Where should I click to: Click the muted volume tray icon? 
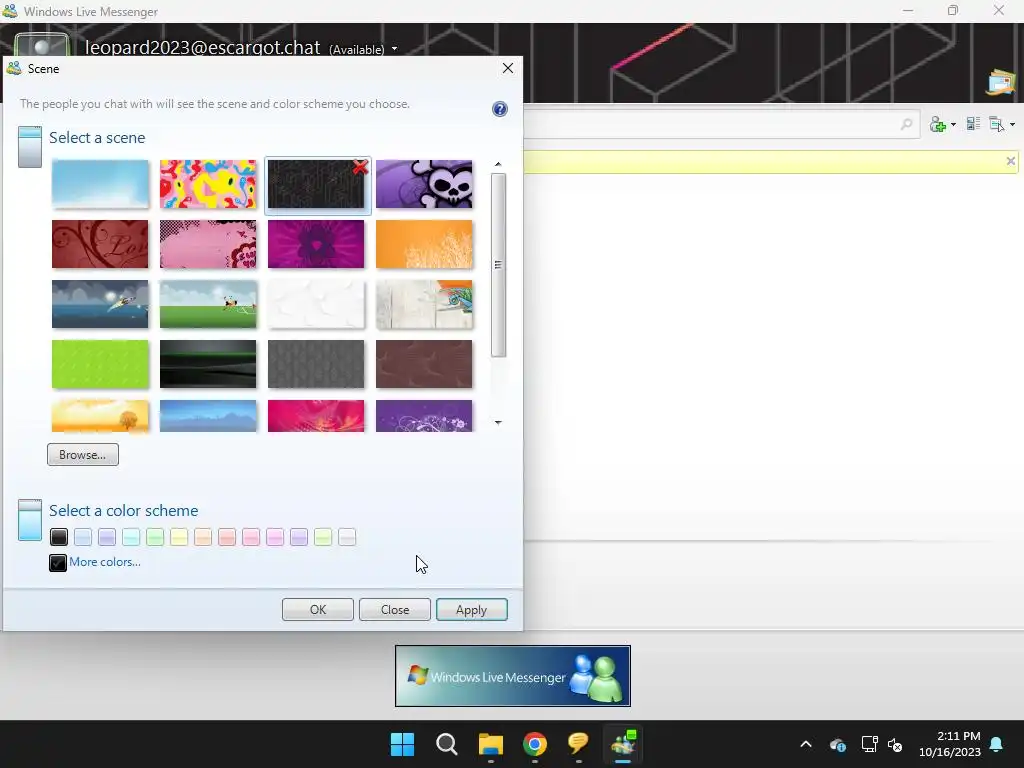click(x=895, y=744)
